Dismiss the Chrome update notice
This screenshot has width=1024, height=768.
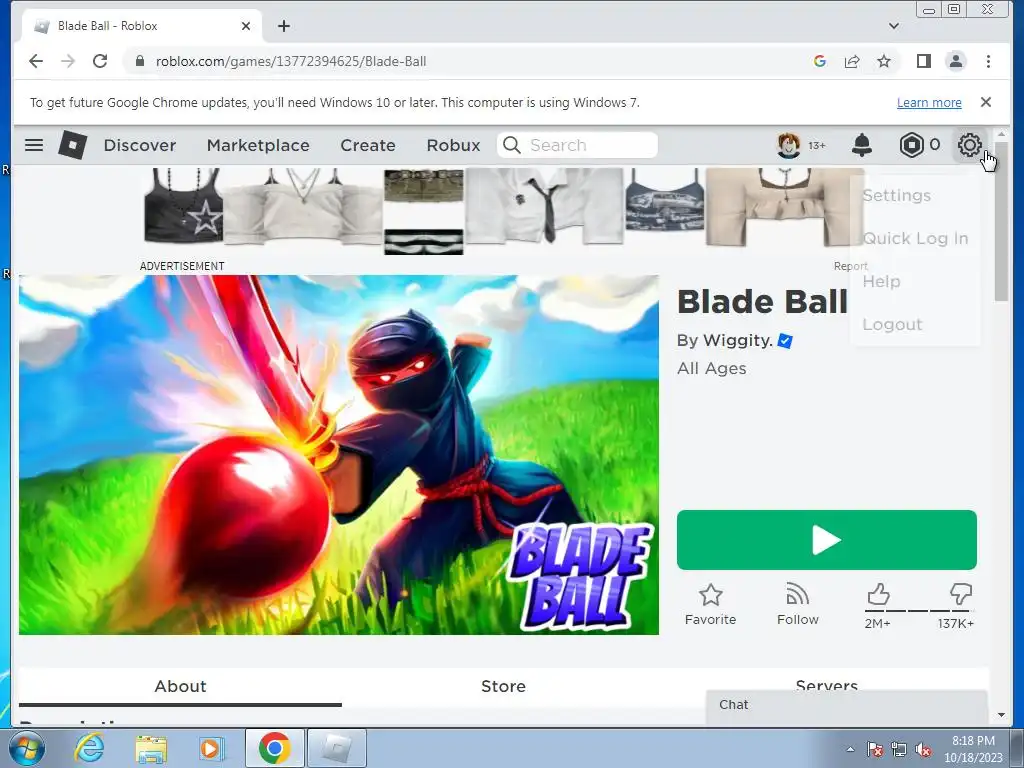[986, 102]
